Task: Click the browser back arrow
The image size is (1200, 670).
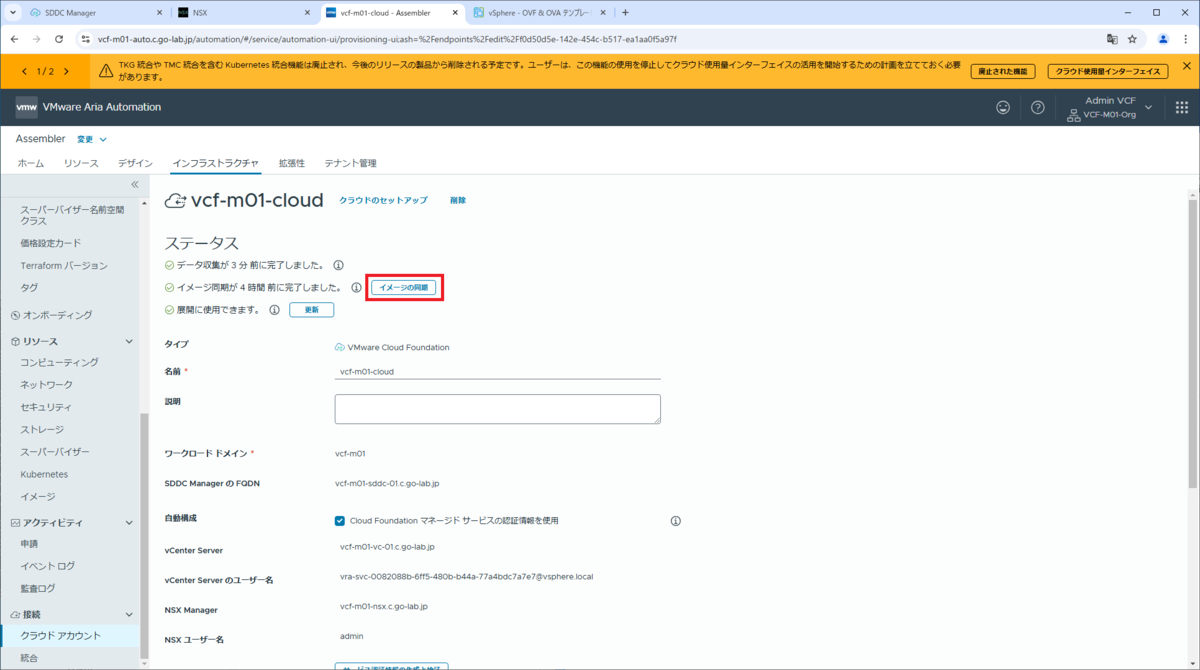Action: [x=14, y=39]
